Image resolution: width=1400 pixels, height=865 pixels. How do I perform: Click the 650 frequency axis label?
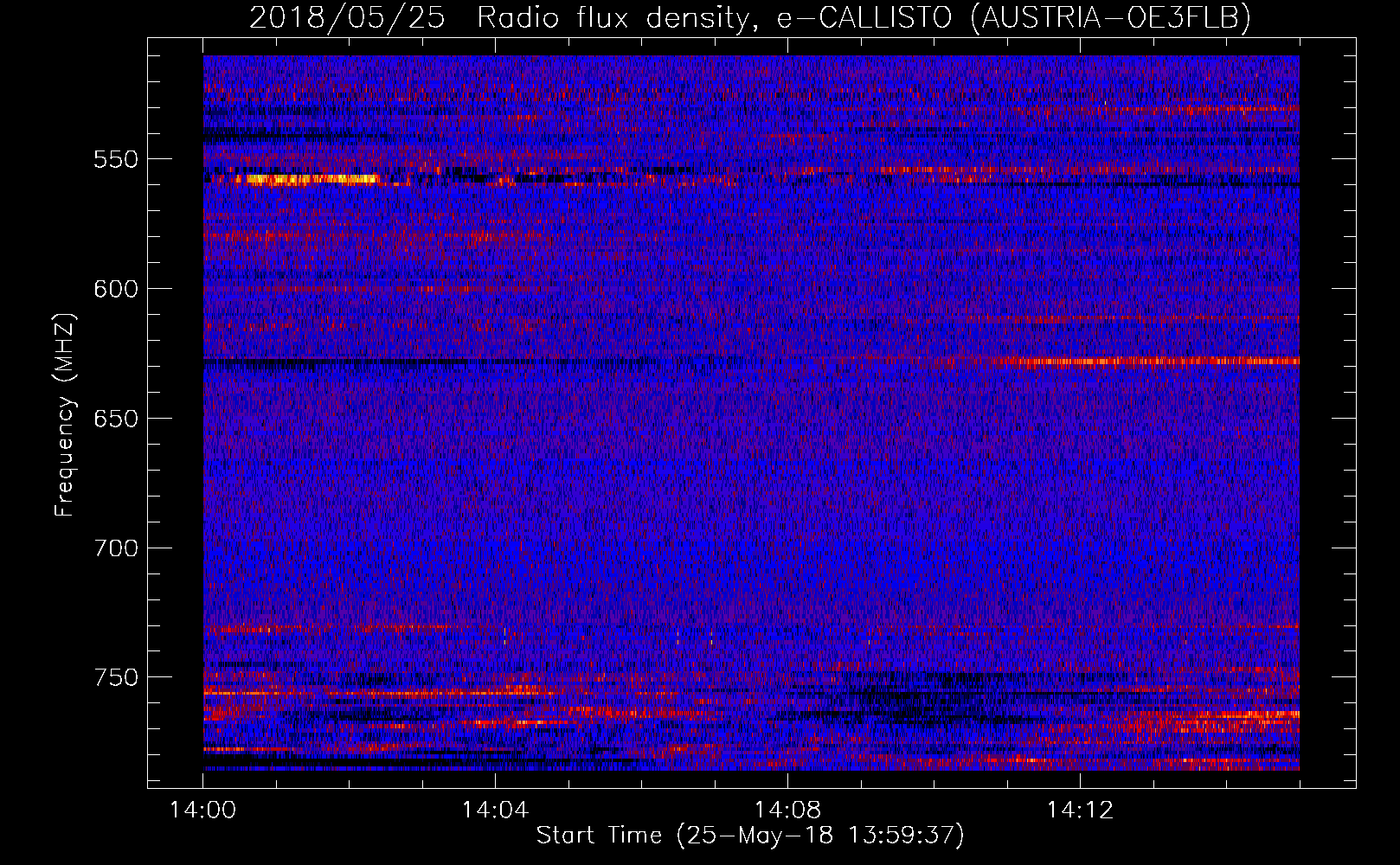pos(116,419)
